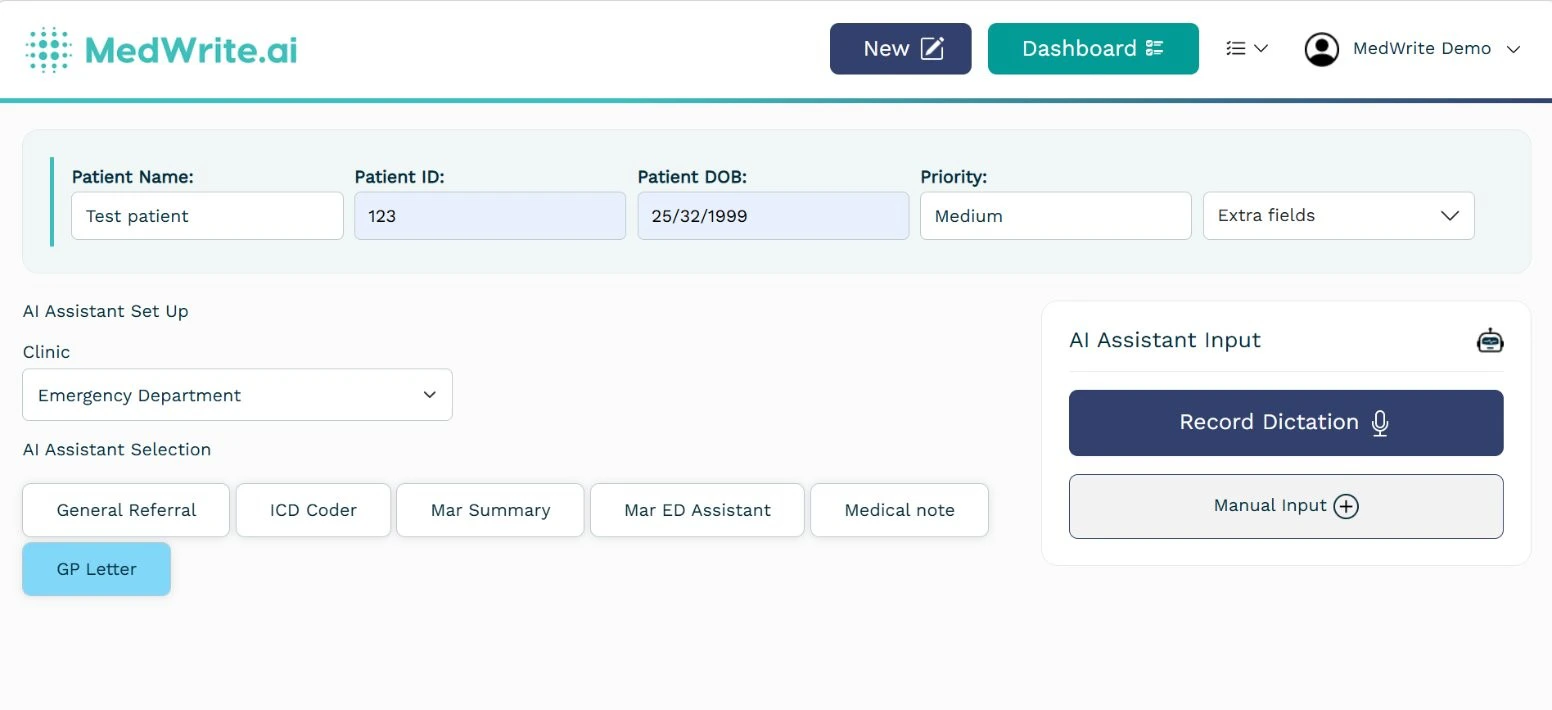Click the robot icon in AI Assistant Input

1490,340
